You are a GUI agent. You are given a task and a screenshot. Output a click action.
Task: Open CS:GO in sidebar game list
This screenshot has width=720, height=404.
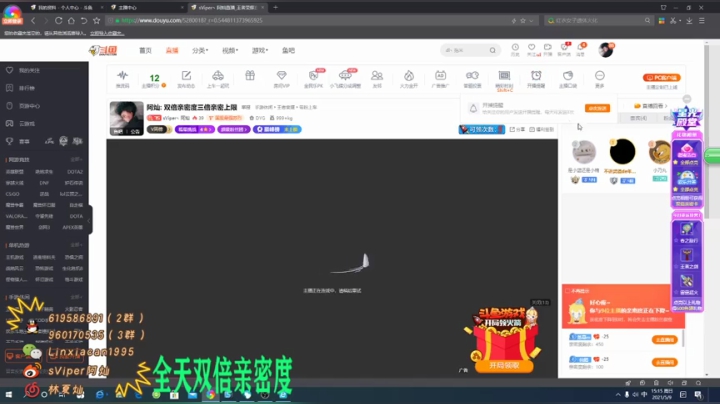tap(12, 194)
